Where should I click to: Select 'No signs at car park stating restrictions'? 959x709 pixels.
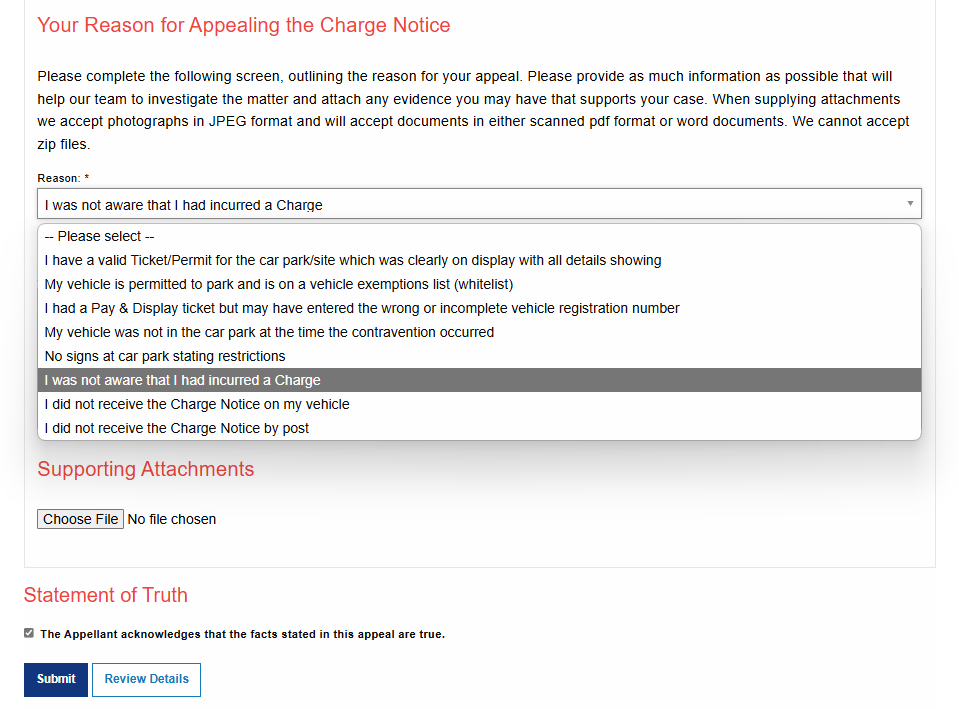point(479,356)
